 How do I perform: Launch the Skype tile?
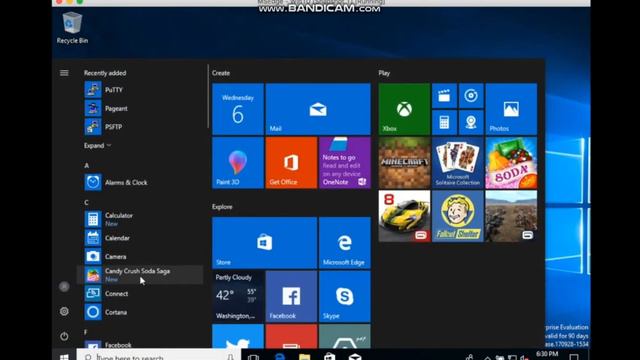point(345,296)
